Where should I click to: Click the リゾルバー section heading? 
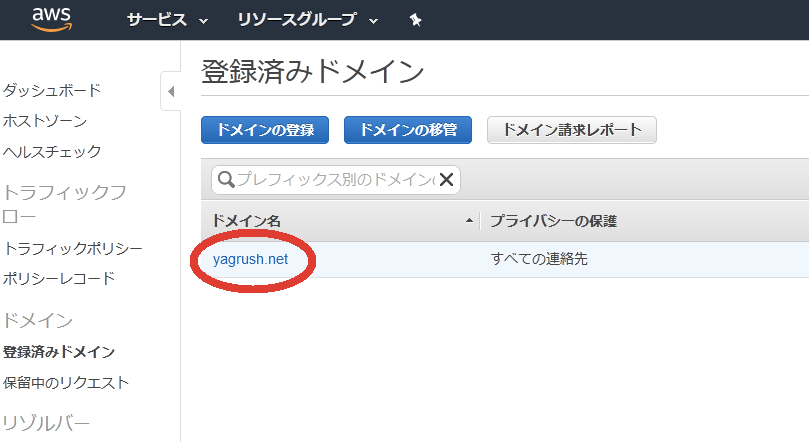[46, 423]
